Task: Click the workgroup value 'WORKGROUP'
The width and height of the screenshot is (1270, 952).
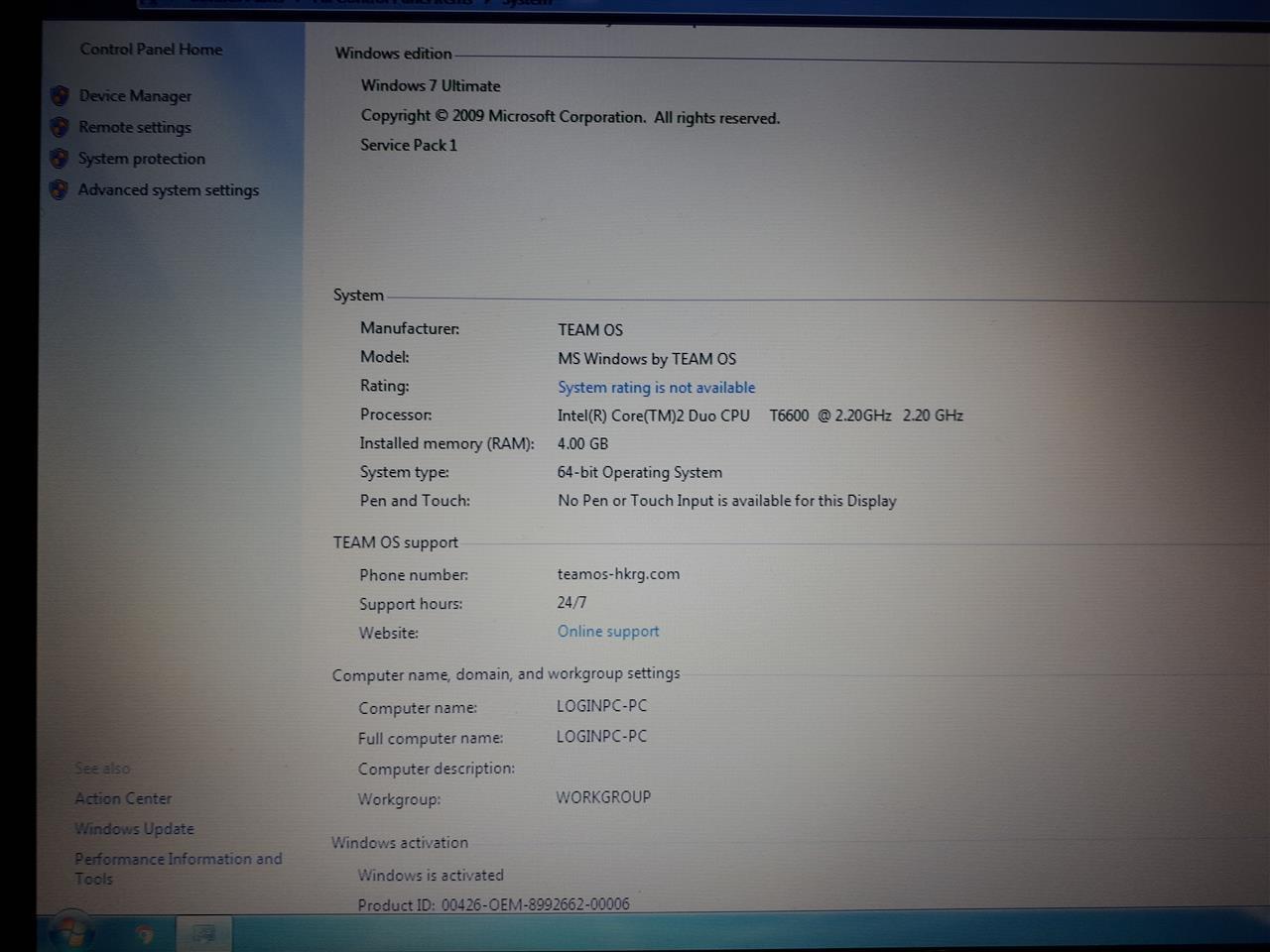Action: point(603,797)
